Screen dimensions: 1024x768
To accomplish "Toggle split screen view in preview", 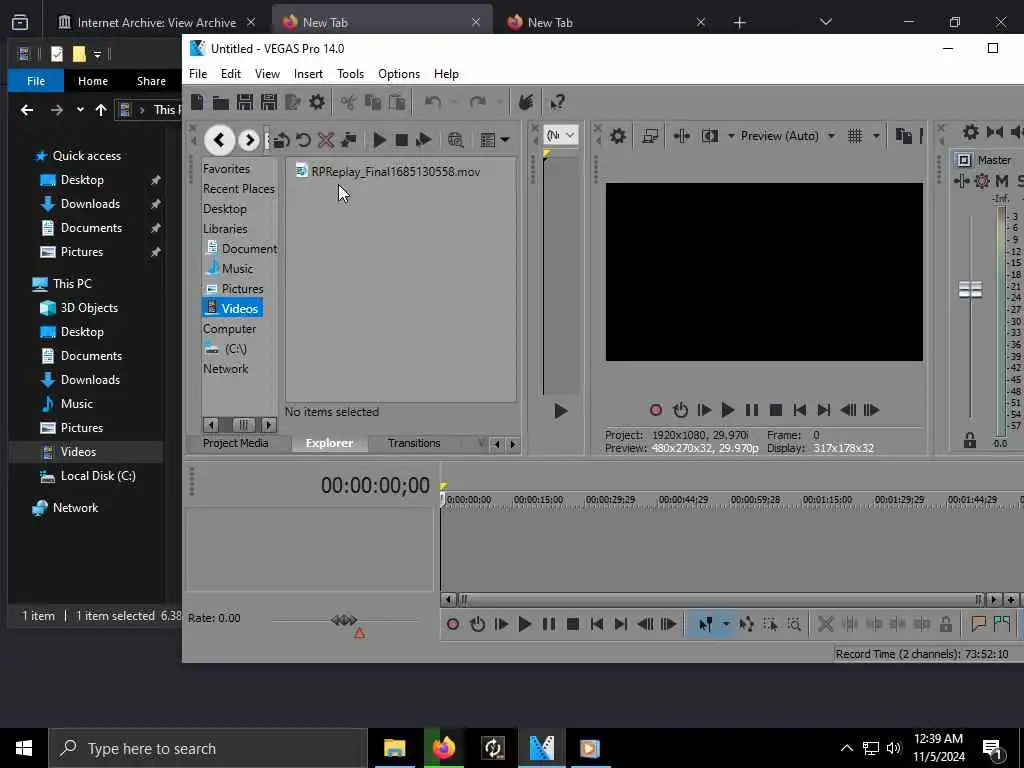I will [x=710, y=136].
